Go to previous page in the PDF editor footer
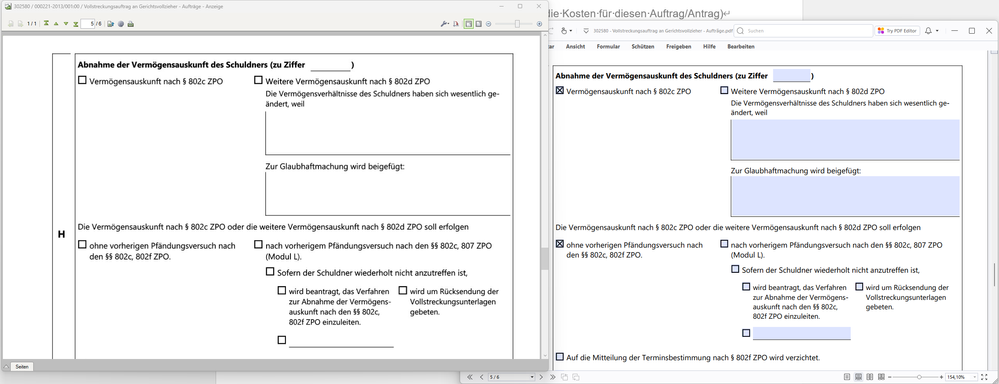This screenshot has width=999, height=384. coord(482,377)
